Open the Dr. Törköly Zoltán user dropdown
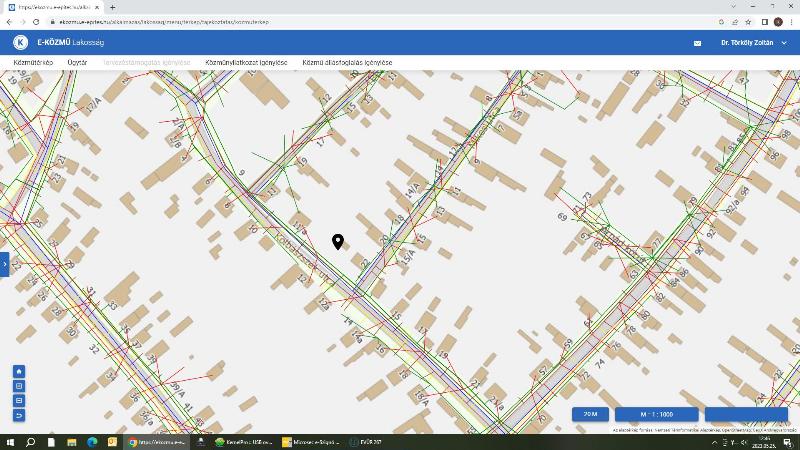 click(x=754, y=43)
